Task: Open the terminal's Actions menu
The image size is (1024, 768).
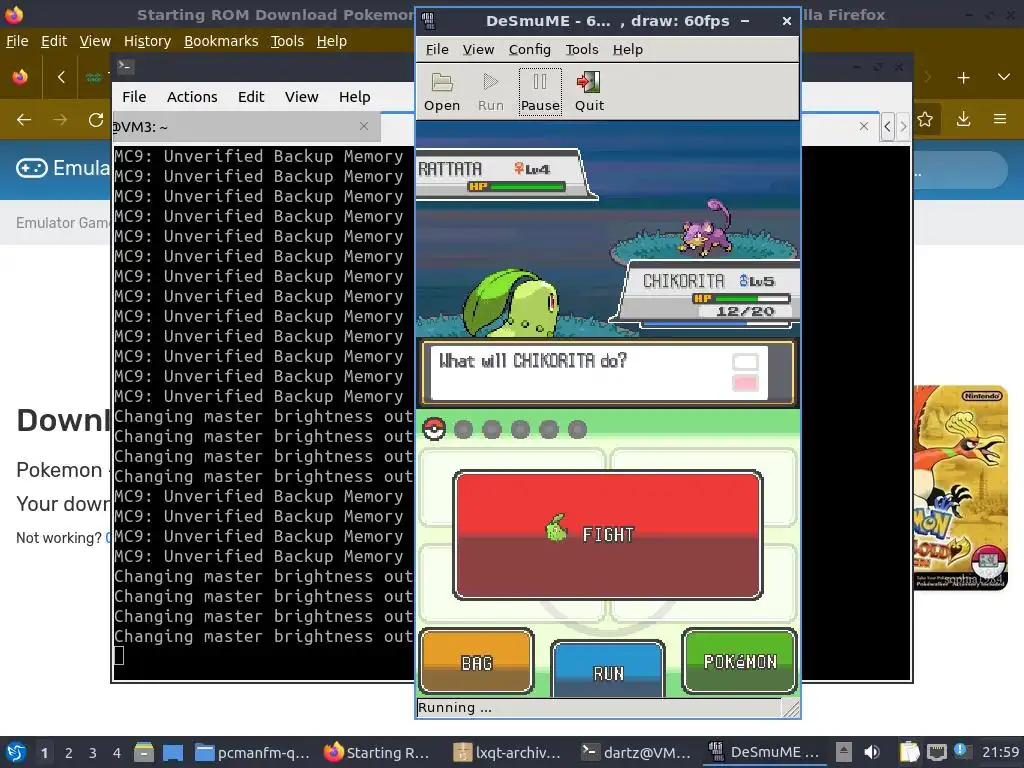Action: tap(192, 97)
